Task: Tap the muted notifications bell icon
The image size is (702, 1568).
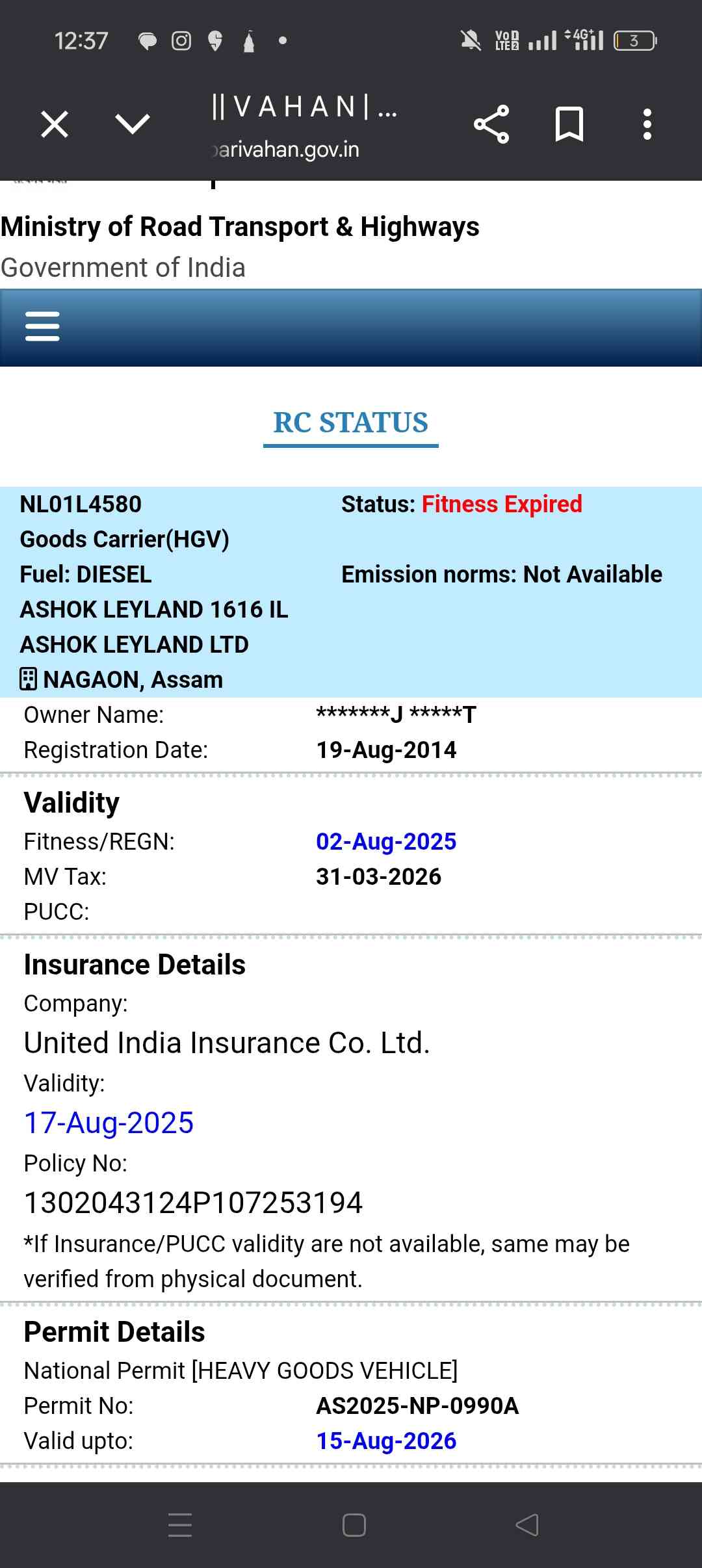Action: (471, 41)
